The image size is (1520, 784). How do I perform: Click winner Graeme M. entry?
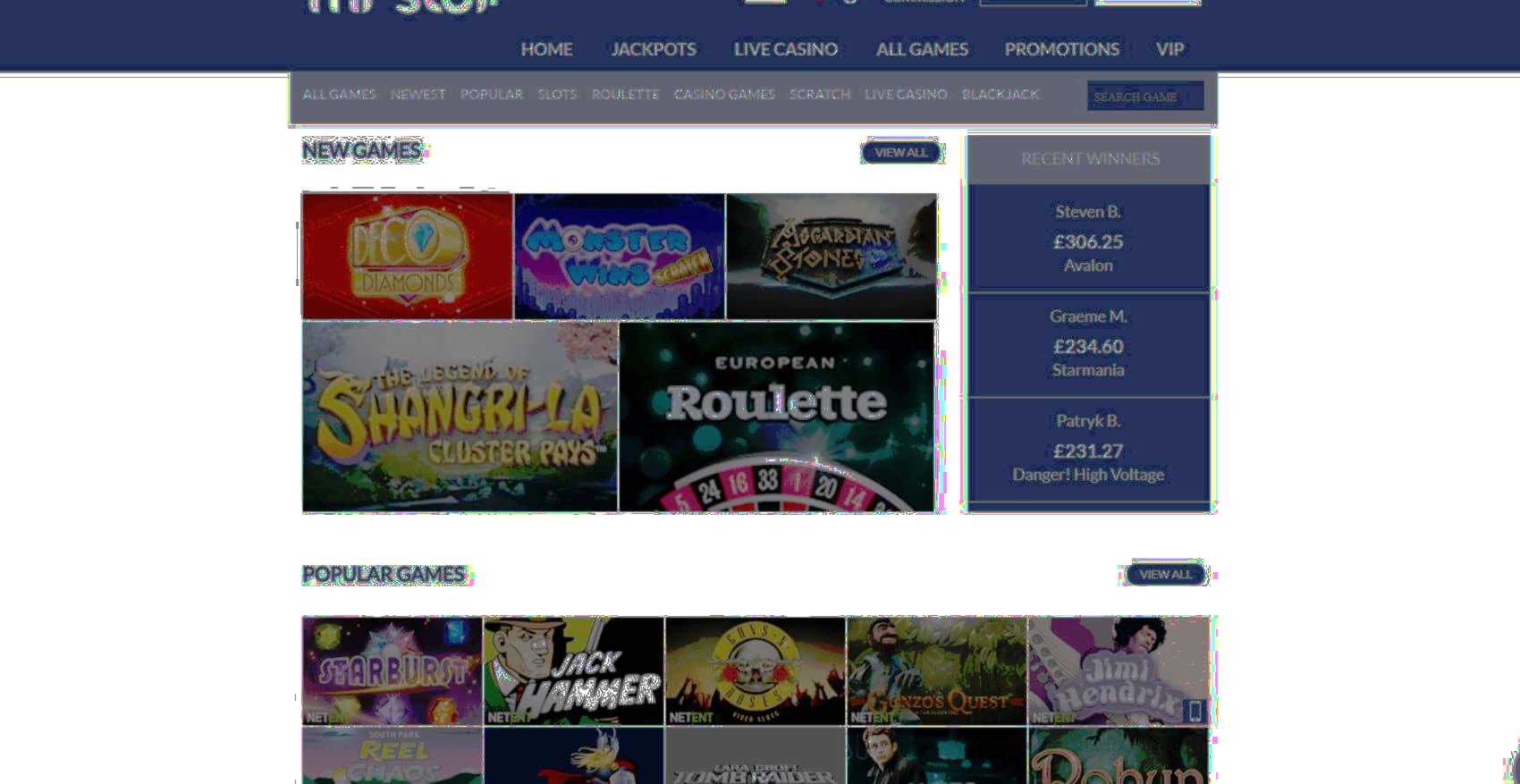(x=1088, y=316)
